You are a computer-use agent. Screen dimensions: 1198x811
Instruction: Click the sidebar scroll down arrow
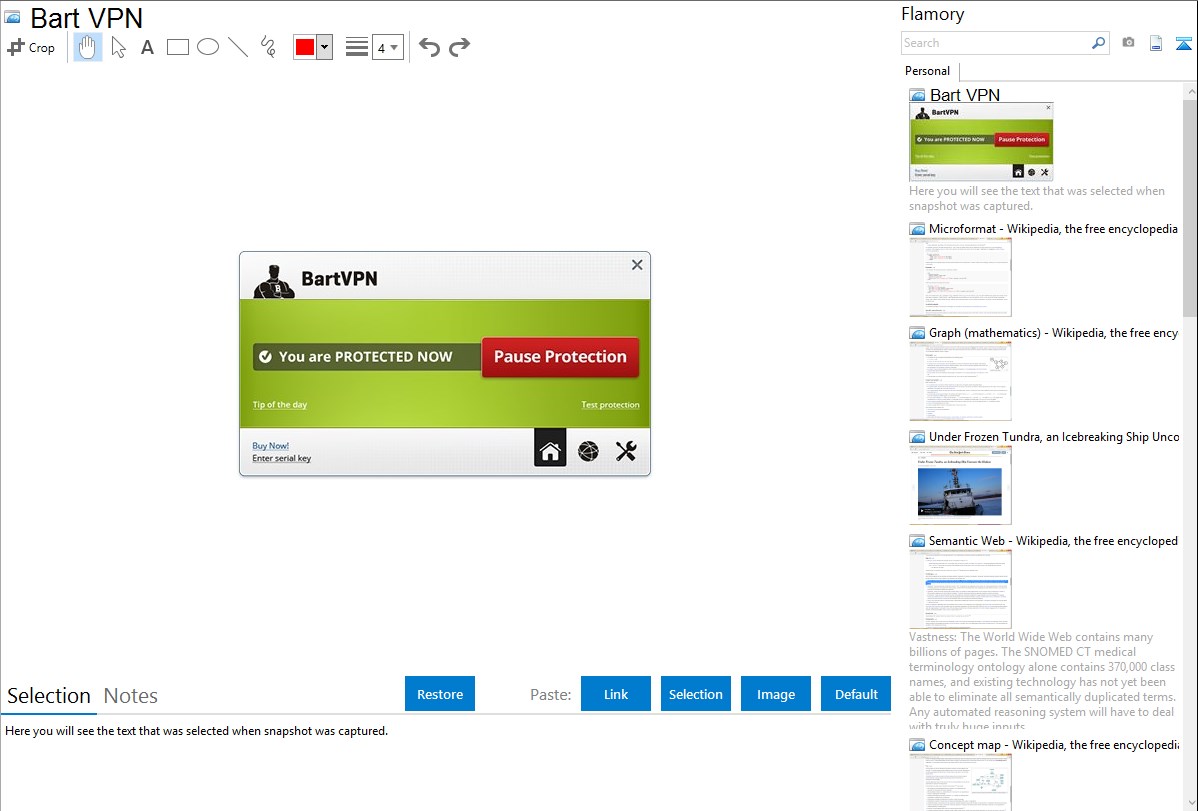pyautogui.click(x=1190, y=803)
